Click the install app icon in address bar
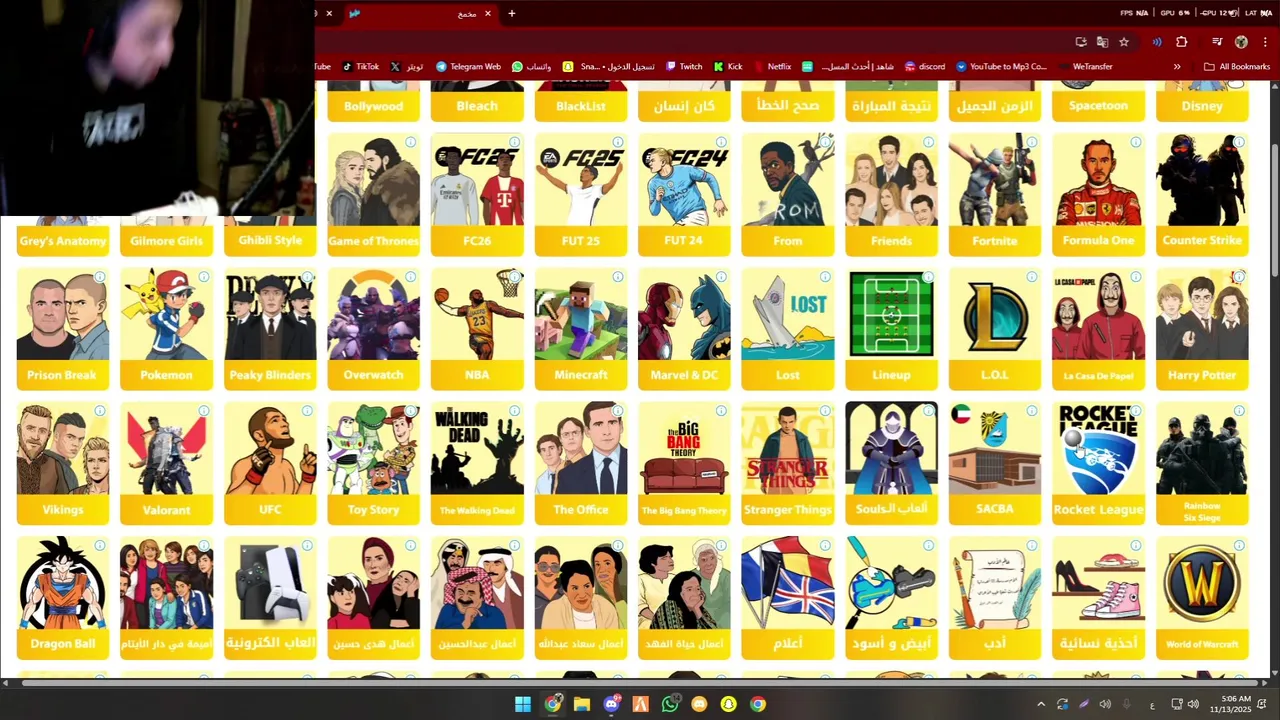 (1081, 42)
